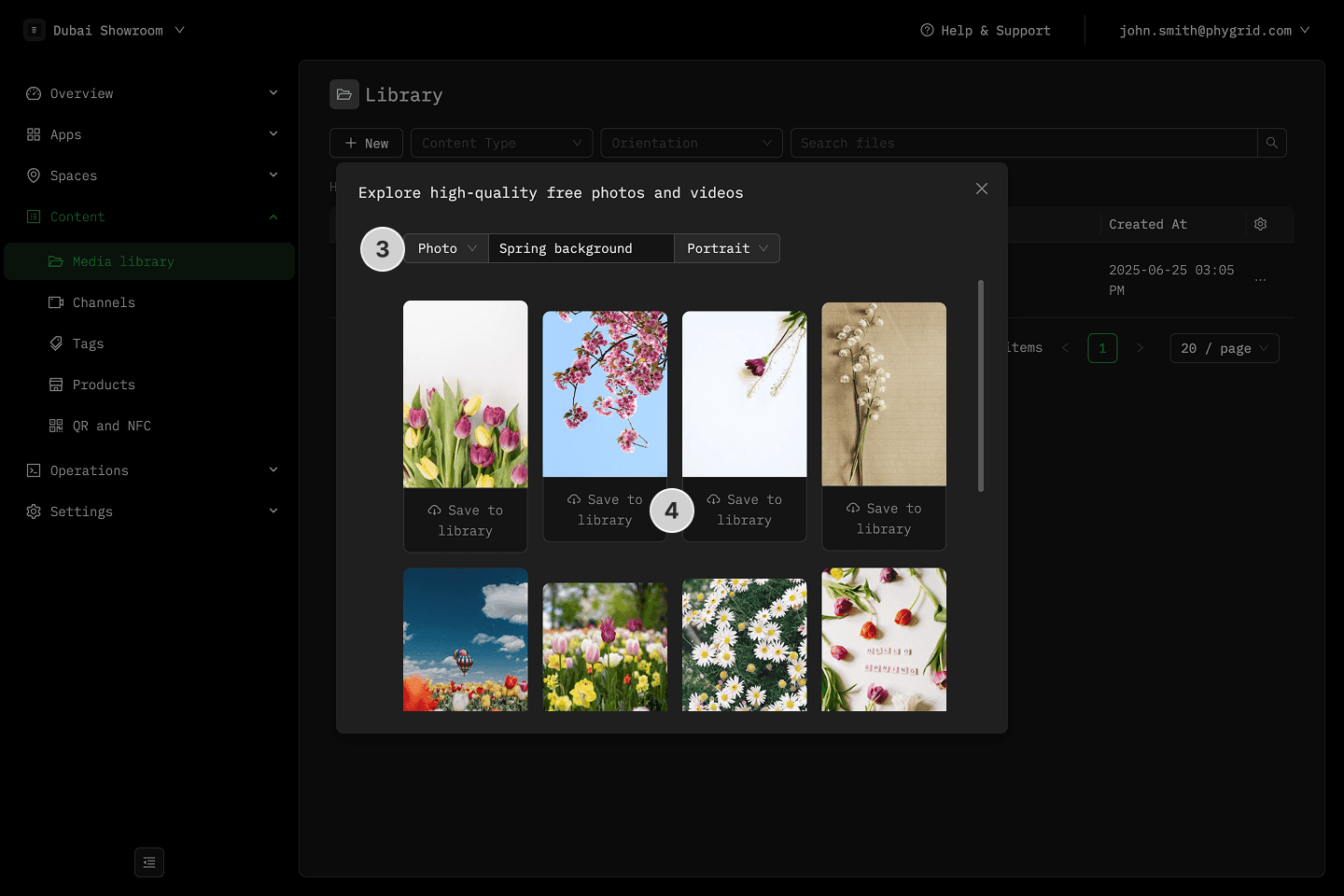The image size is (1344, 896).
Task: Click the Tags label icon
Action: [56, 343]
